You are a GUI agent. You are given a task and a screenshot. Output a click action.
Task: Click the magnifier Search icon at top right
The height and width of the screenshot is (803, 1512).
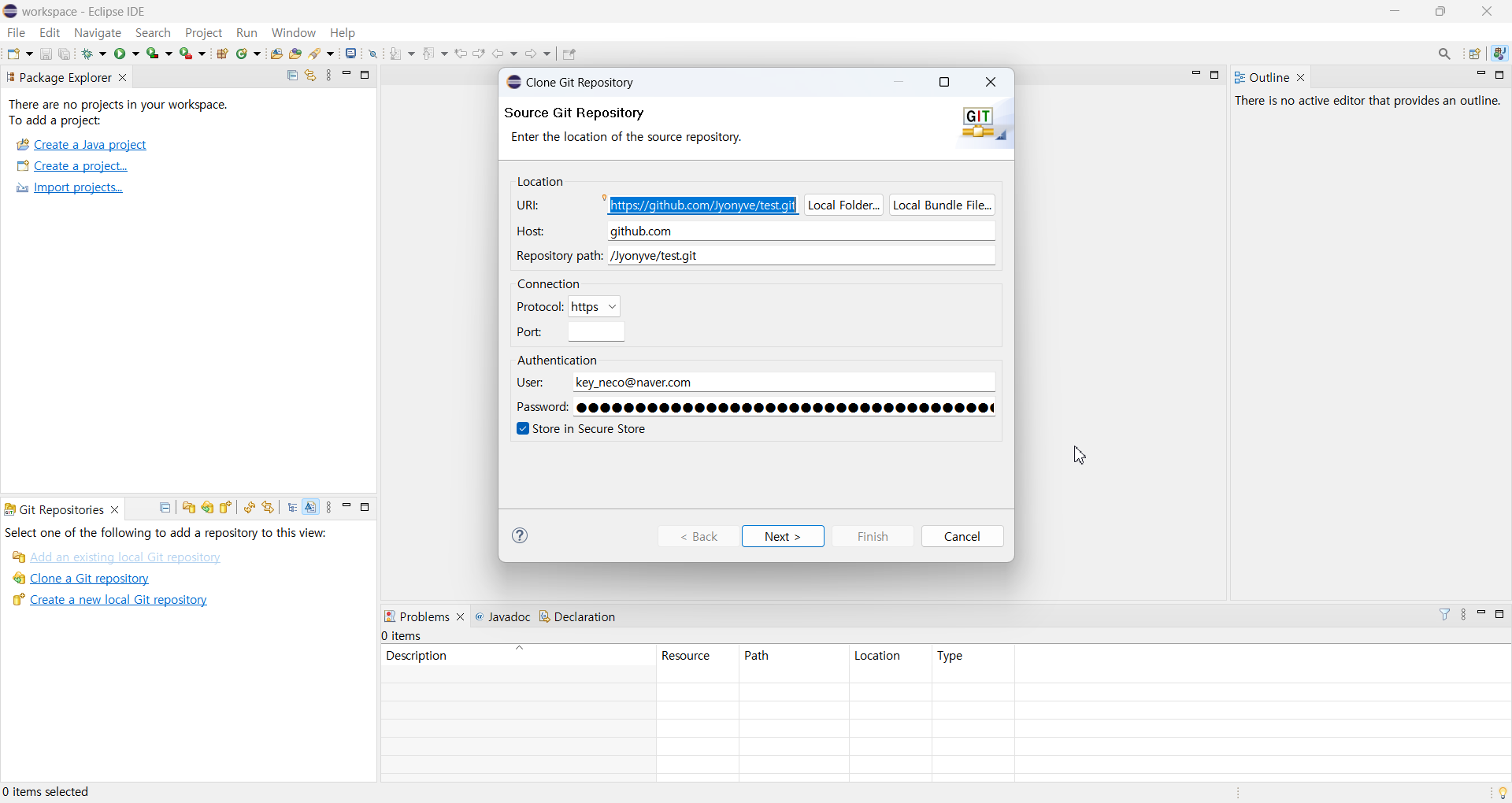[1445, 54]
